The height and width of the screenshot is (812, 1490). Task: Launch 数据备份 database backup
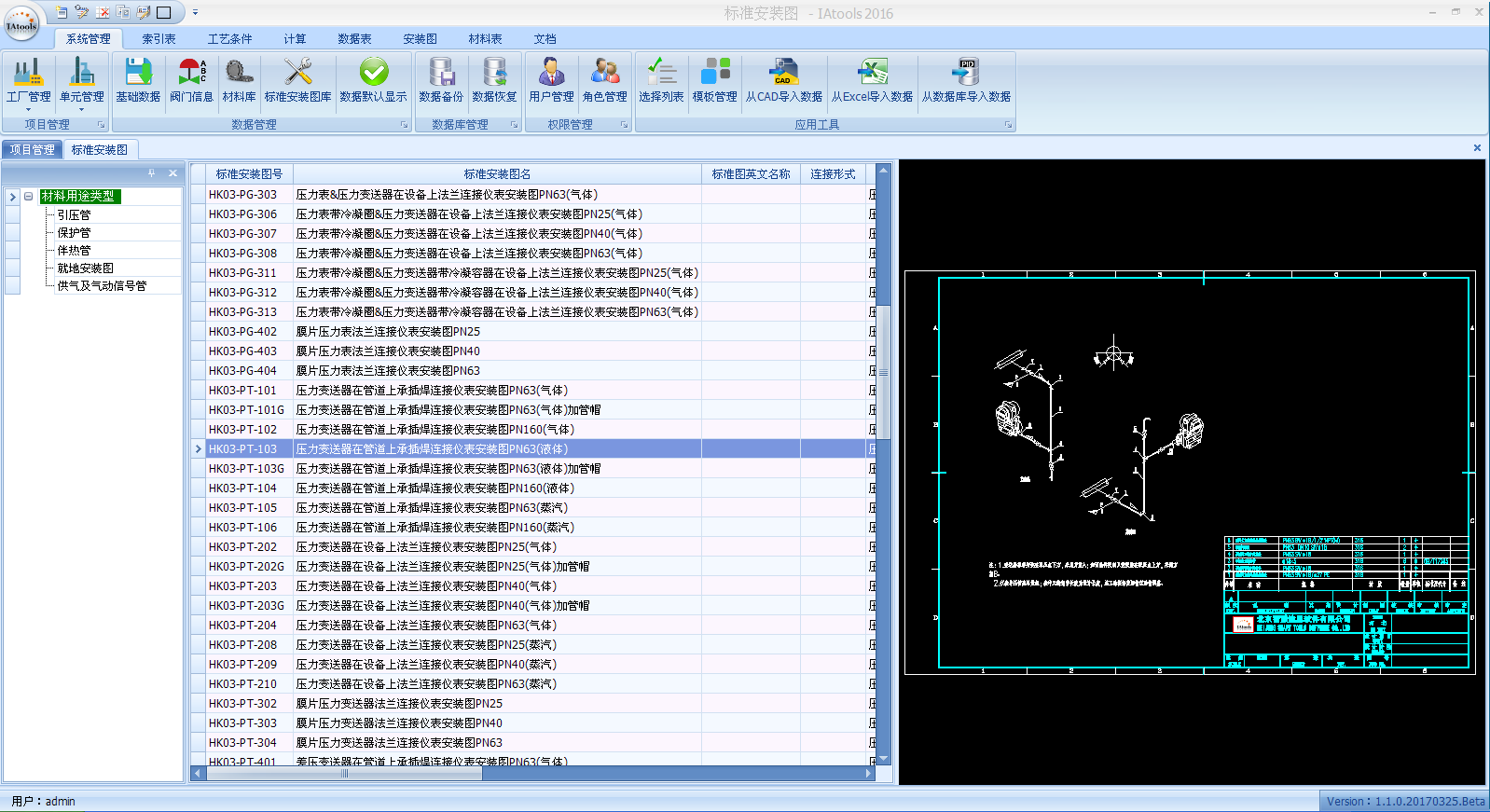(x=441, y=80)
